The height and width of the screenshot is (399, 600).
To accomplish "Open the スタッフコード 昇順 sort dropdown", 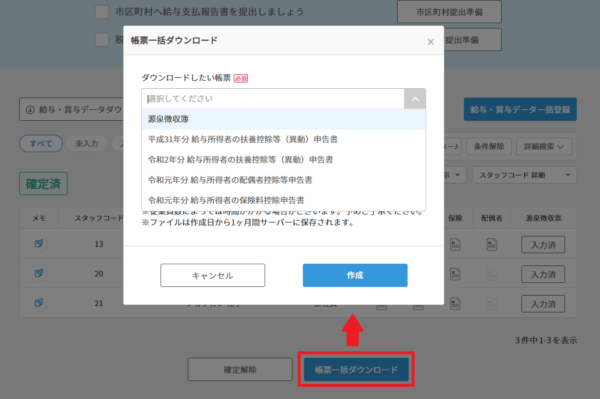I will (525, 175).
